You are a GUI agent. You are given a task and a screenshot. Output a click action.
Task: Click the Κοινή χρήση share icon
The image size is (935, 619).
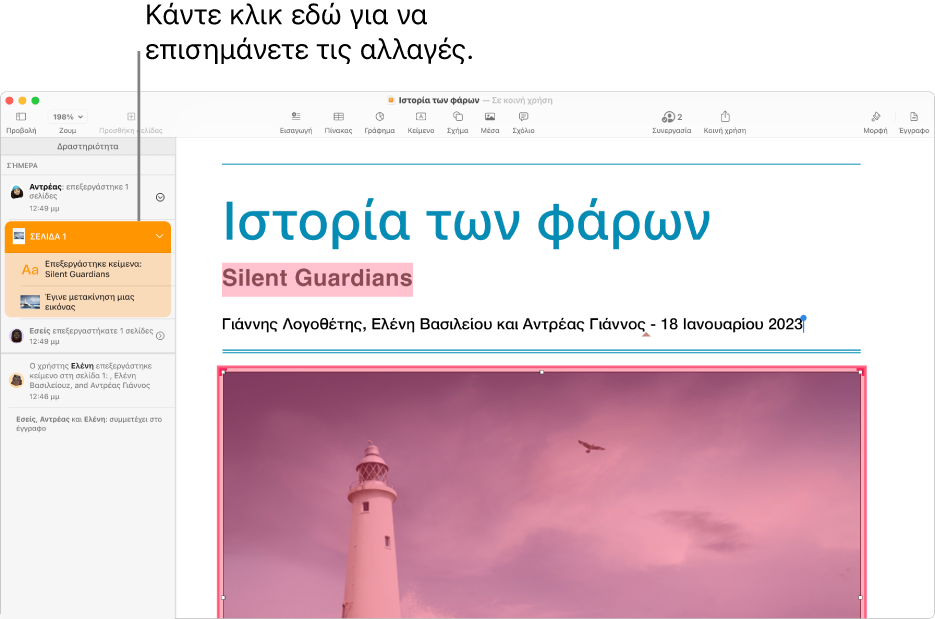pyautogui.click(x=725, y=116)
